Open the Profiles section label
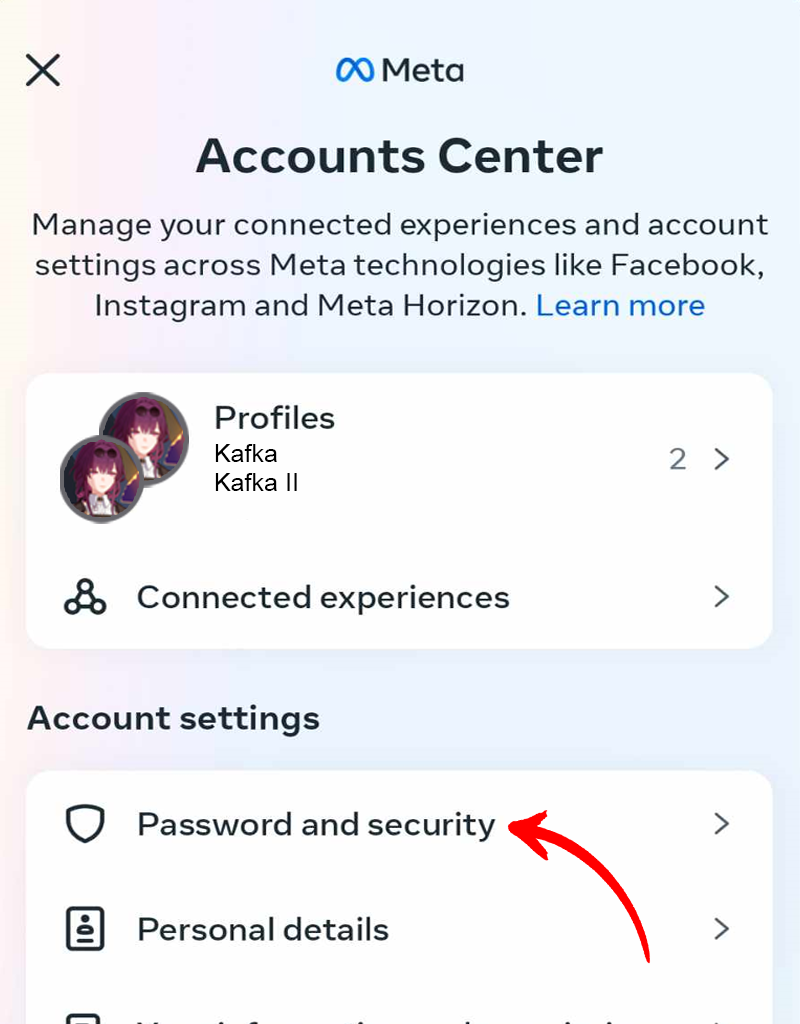This screenshot has height=1024, width=800. pos(274,418)
